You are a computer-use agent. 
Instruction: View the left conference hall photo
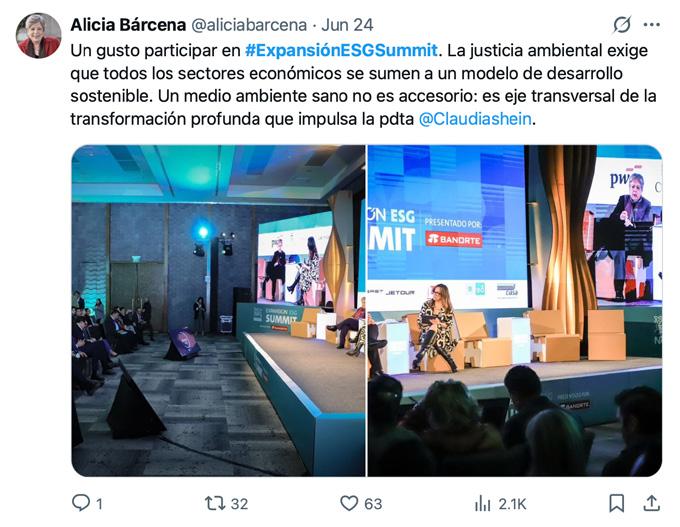pyautogui.click(x=219, y=311)
